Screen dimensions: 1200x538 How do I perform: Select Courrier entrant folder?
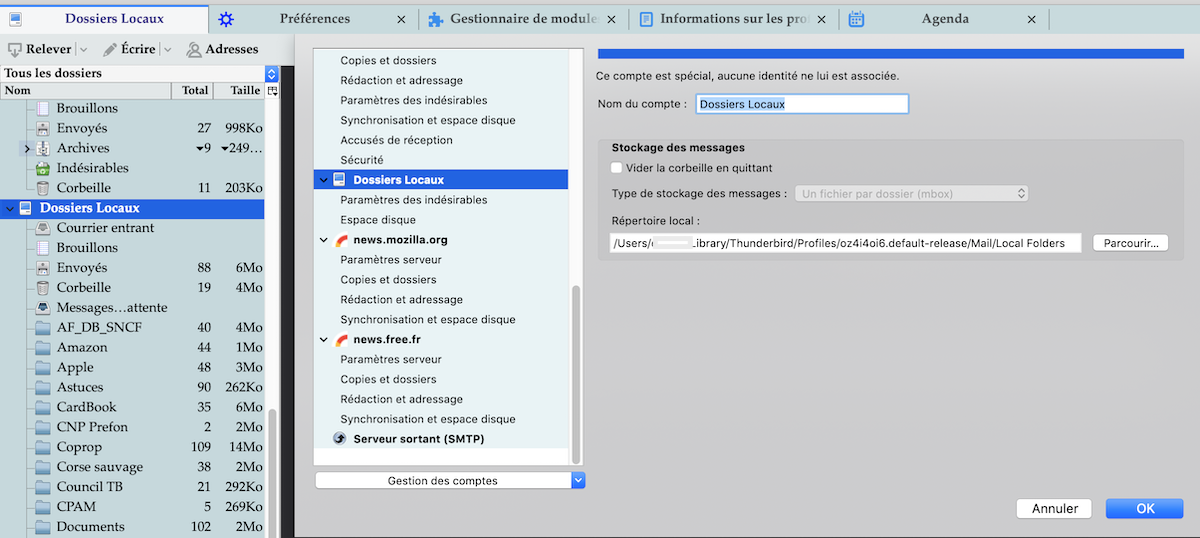pyautogui.click(x=132, y=228)
